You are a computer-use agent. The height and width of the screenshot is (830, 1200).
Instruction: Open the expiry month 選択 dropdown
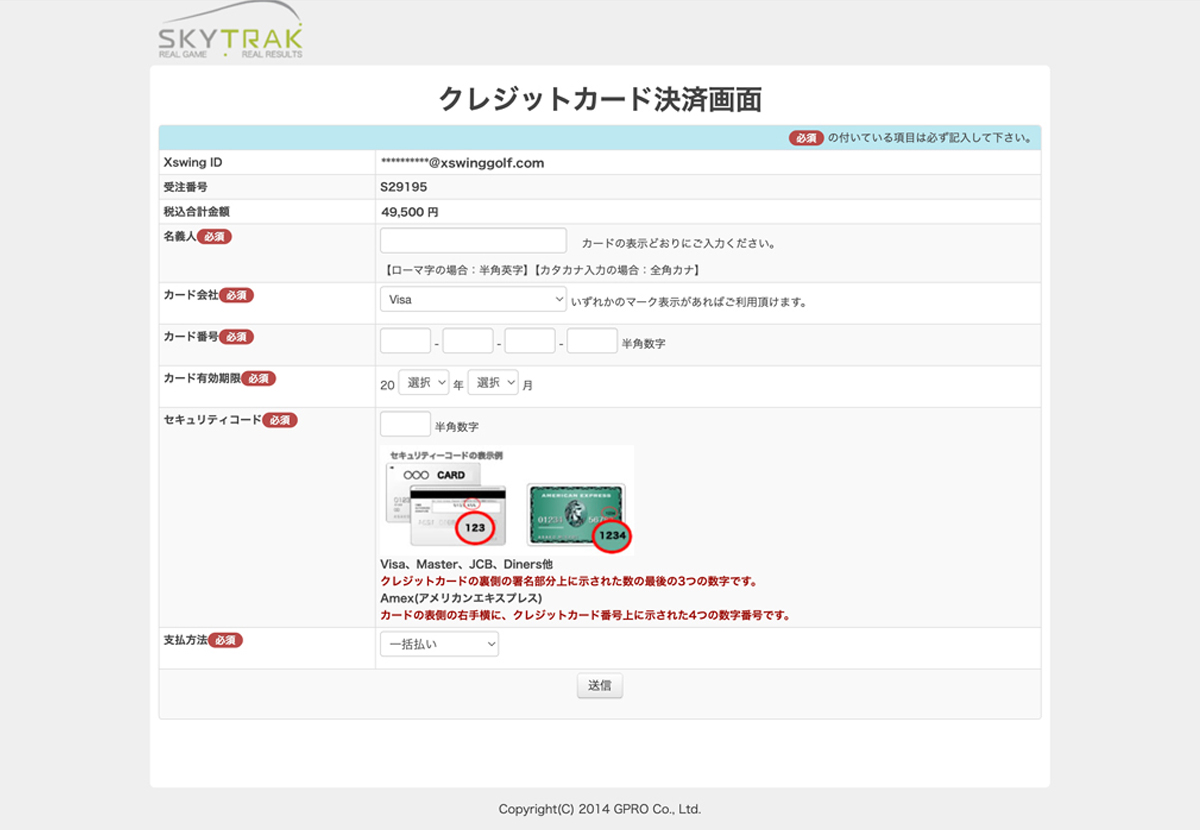493,383
